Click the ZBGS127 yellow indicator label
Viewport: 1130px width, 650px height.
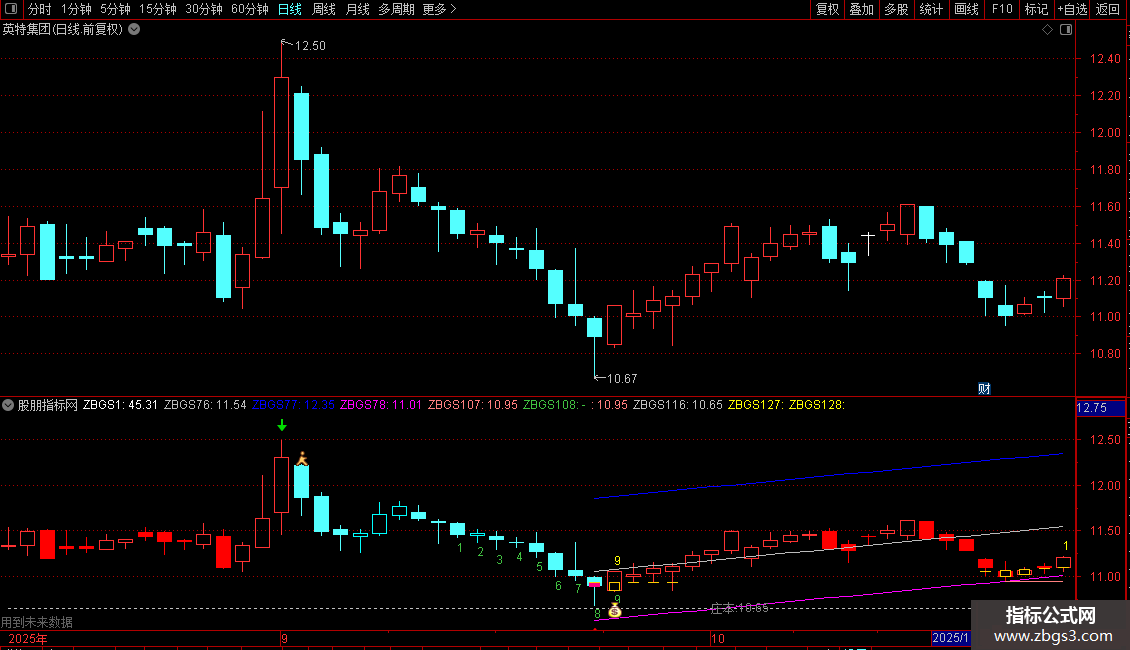[755, 405]
